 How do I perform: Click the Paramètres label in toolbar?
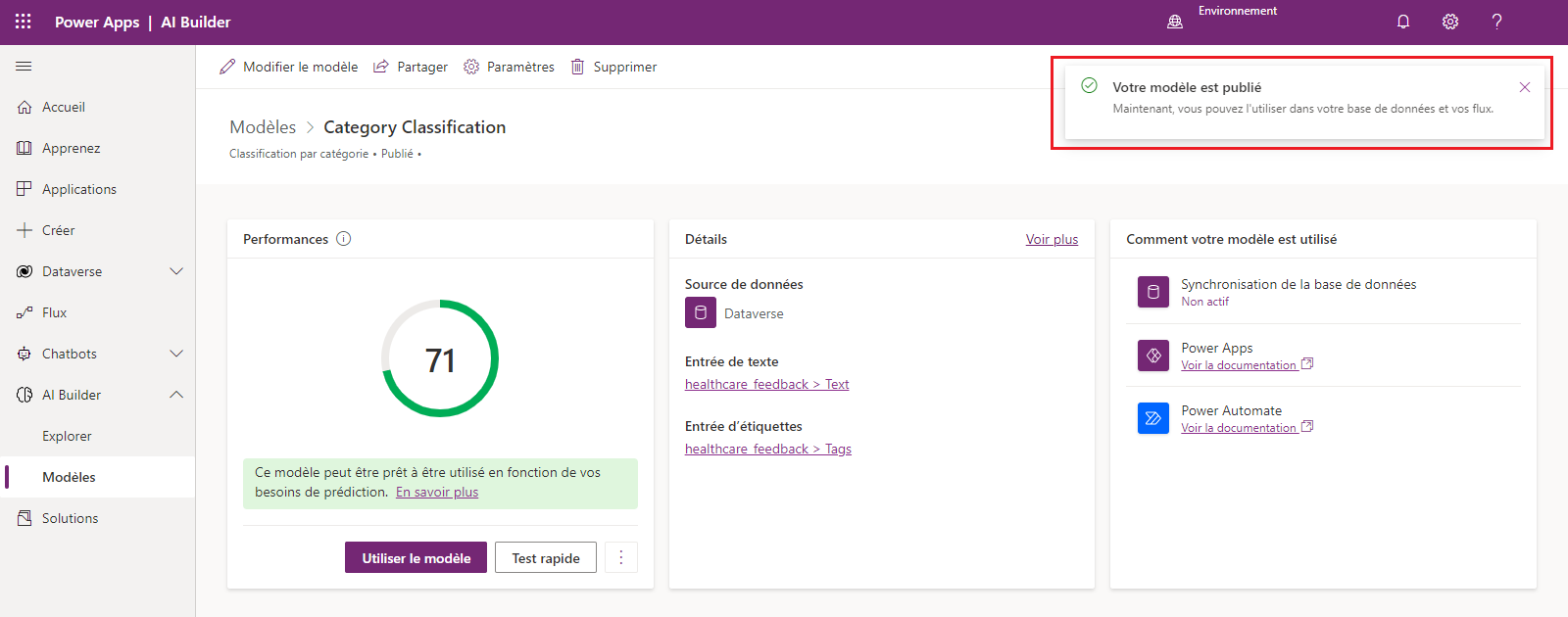pyautogui.click(x=520, y=67)
